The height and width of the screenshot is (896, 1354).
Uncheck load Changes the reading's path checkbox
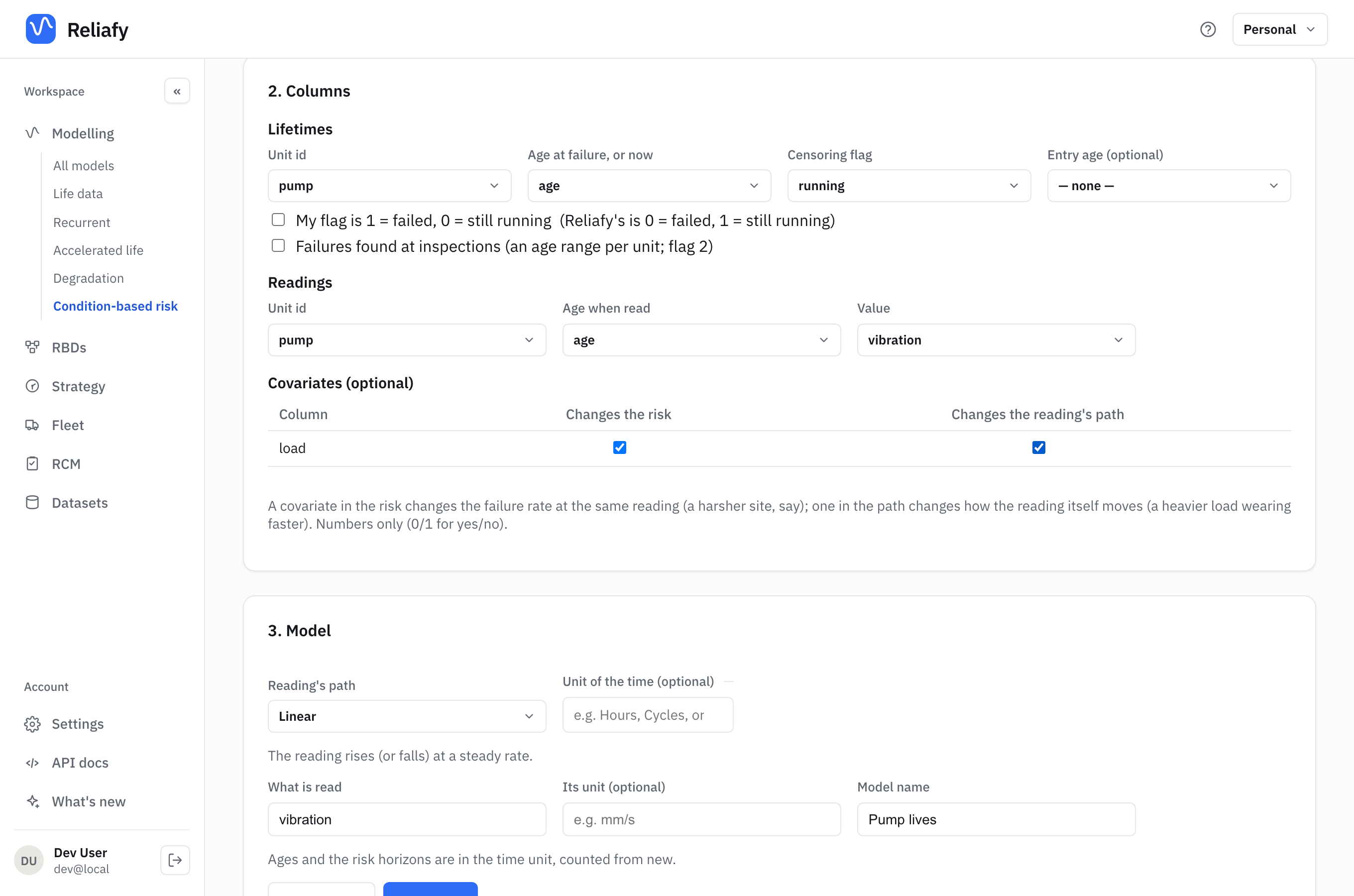click(1038, 448)
